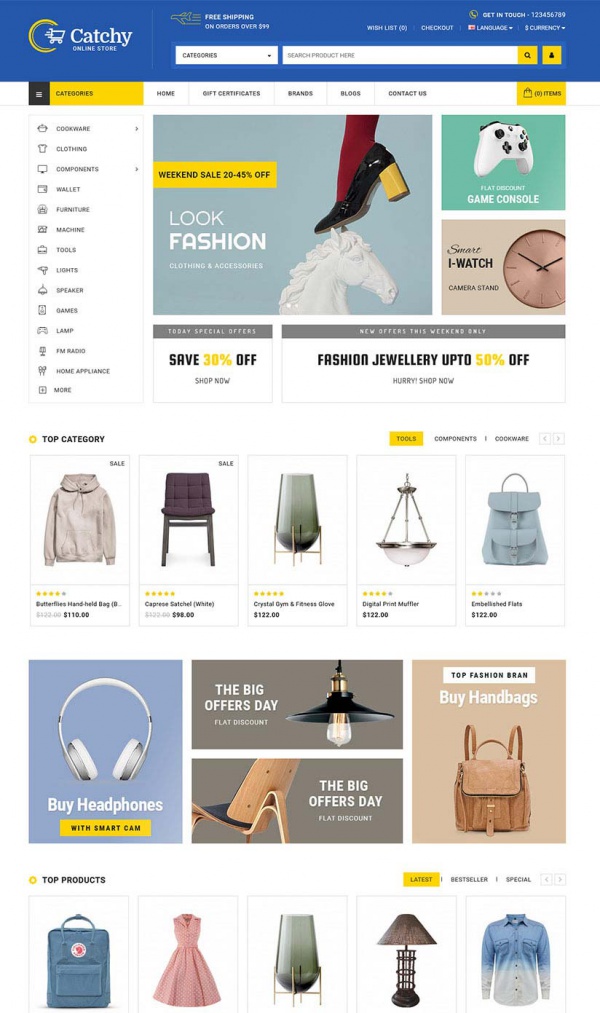Select the Games icon in sidebar
600x1013 pixels.
click(43, 310)
